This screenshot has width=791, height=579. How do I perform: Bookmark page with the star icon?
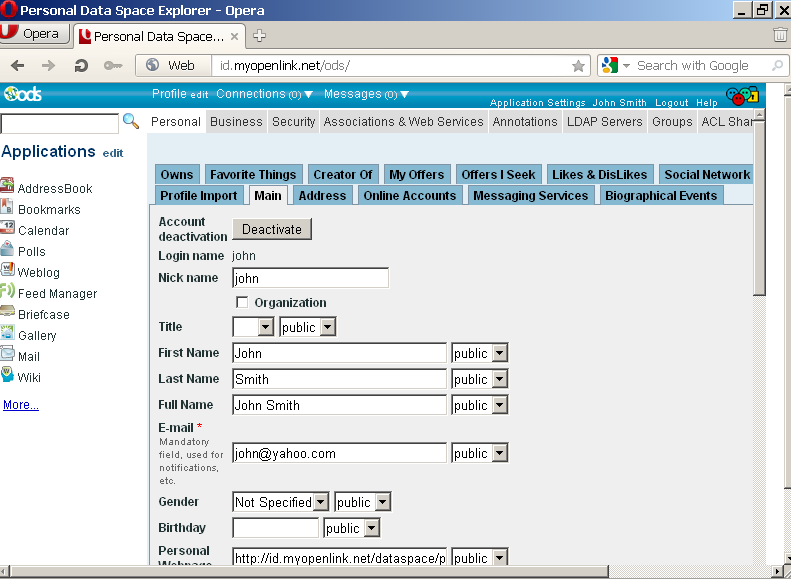578,66
